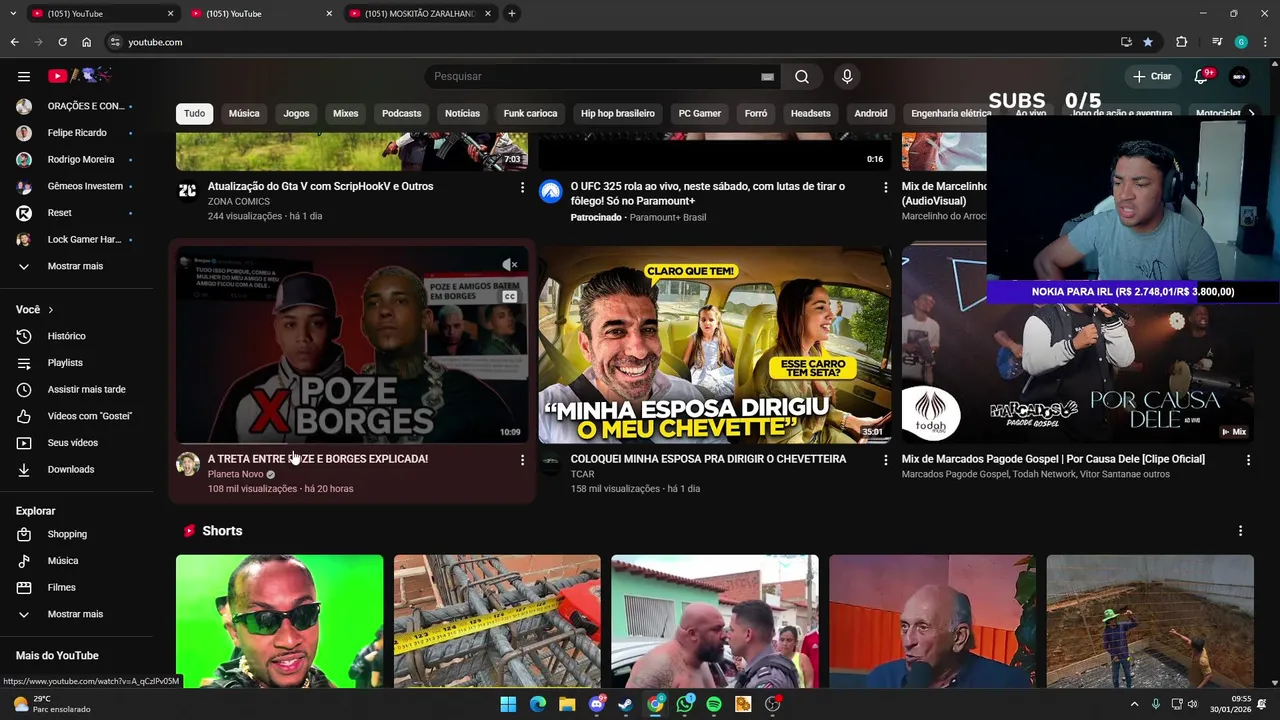Open Shopping under Explorar
Screen dimensions: 1280x720
tap(76, 534)
